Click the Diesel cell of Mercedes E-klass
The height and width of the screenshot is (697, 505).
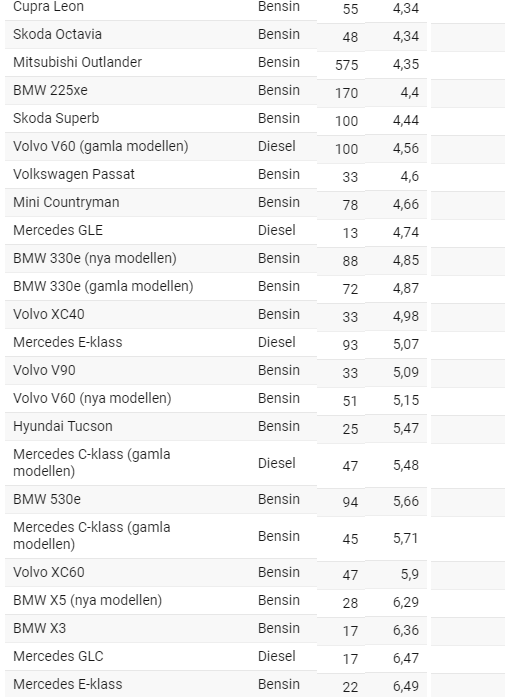tap(277, 342)
